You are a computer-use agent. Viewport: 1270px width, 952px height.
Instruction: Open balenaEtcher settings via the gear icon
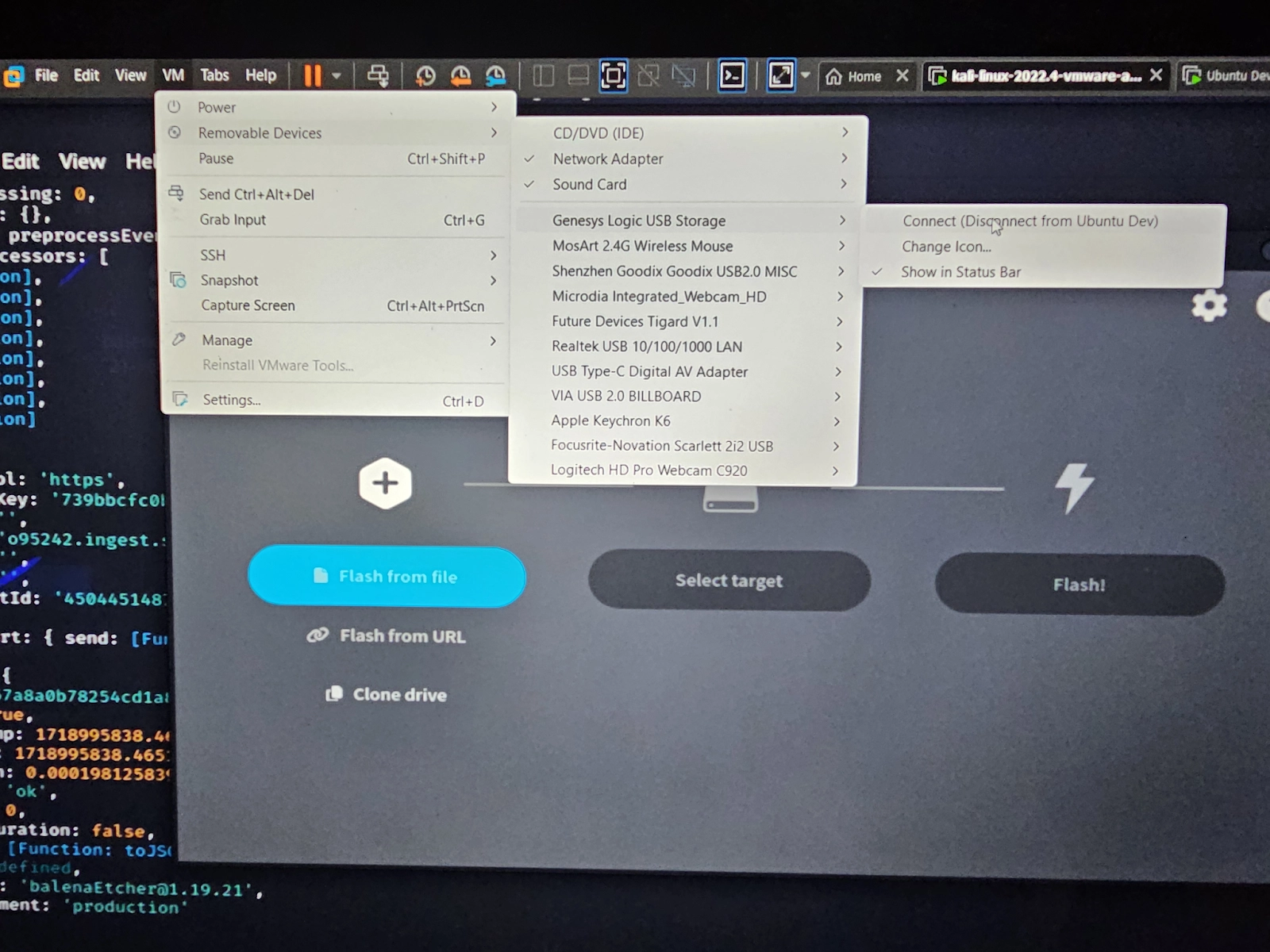point(1209,305)
